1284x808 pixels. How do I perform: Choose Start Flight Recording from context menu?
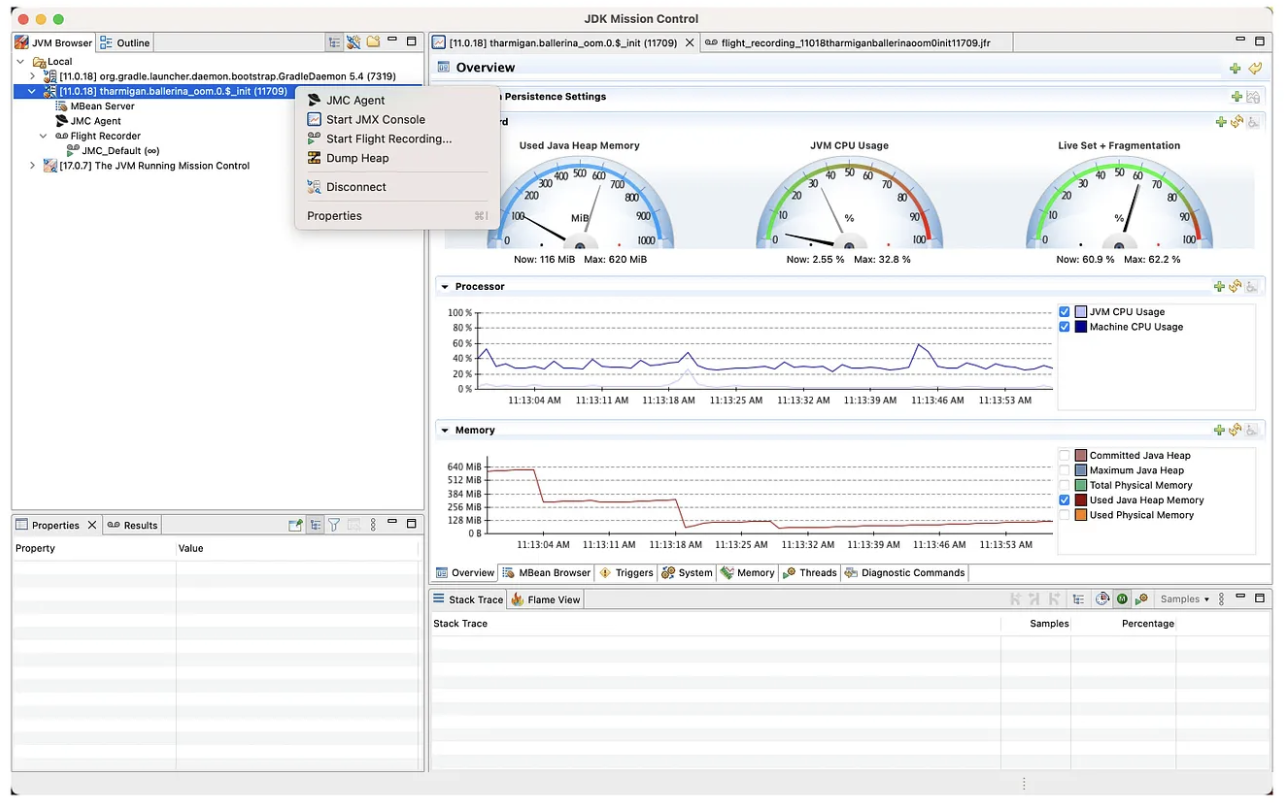point(388,139)
